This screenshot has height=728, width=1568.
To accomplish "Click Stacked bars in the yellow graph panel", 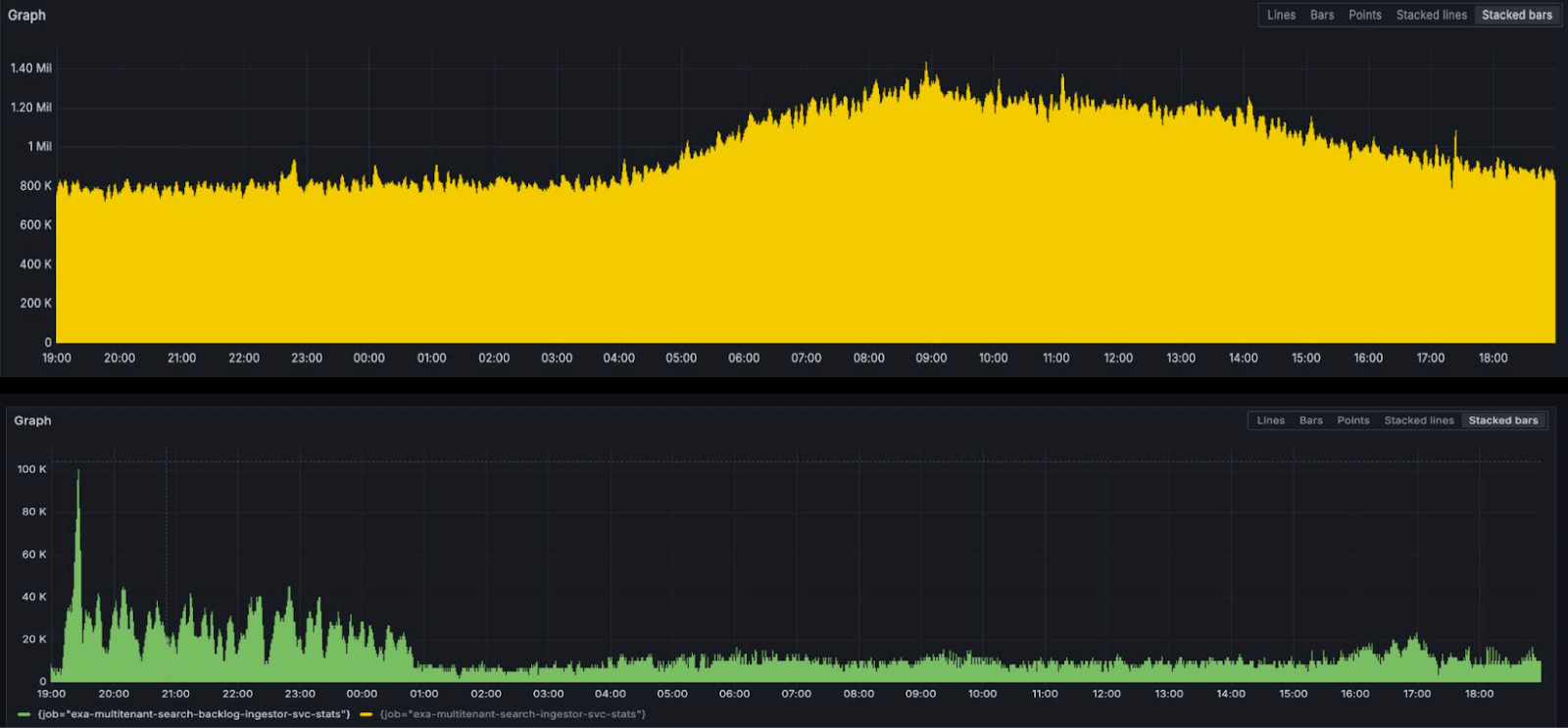I will point(1516,15).
